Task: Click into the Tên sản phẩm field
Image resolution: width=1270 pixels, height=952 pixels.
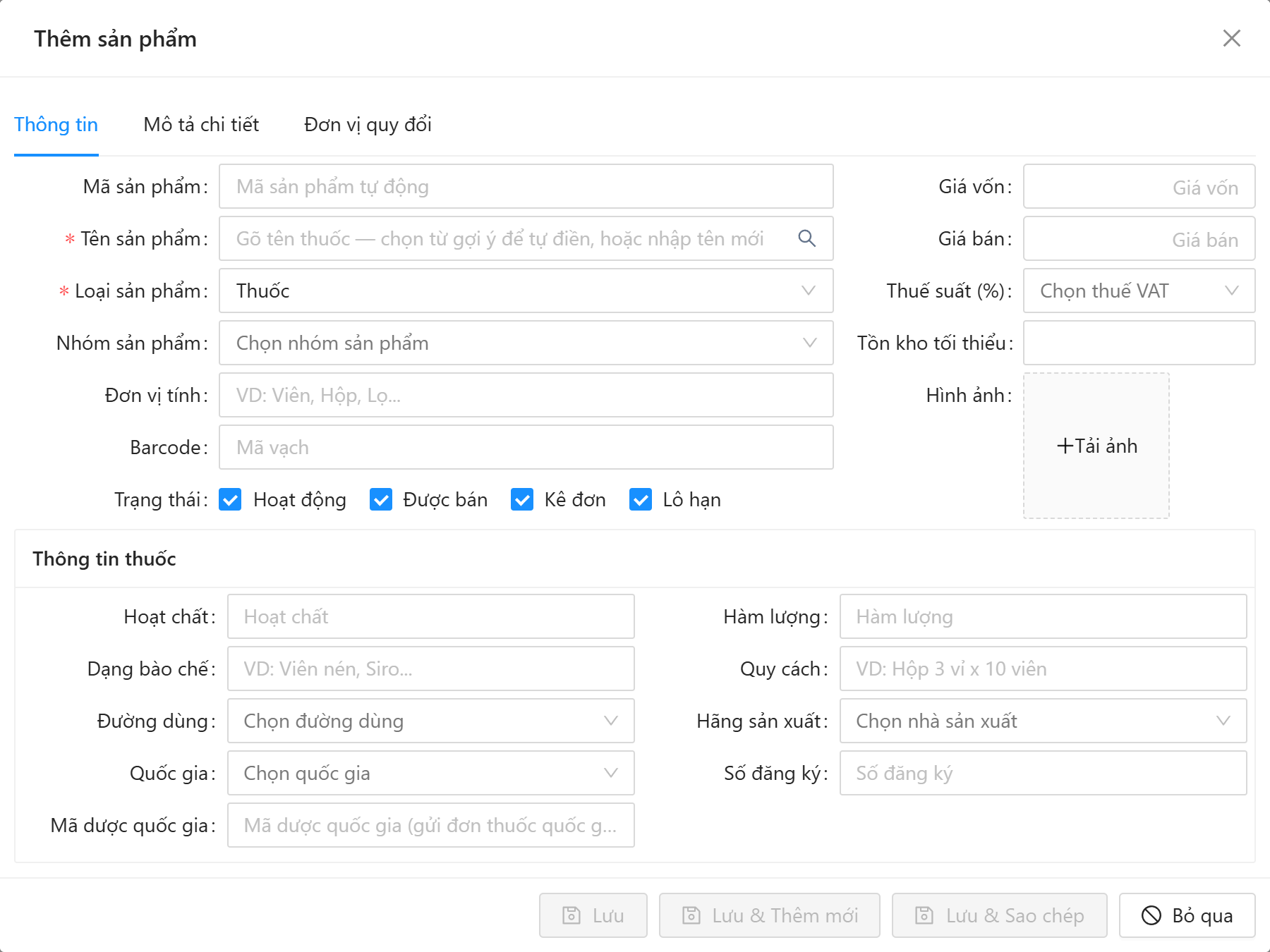Action: click(x=526, y=238)
